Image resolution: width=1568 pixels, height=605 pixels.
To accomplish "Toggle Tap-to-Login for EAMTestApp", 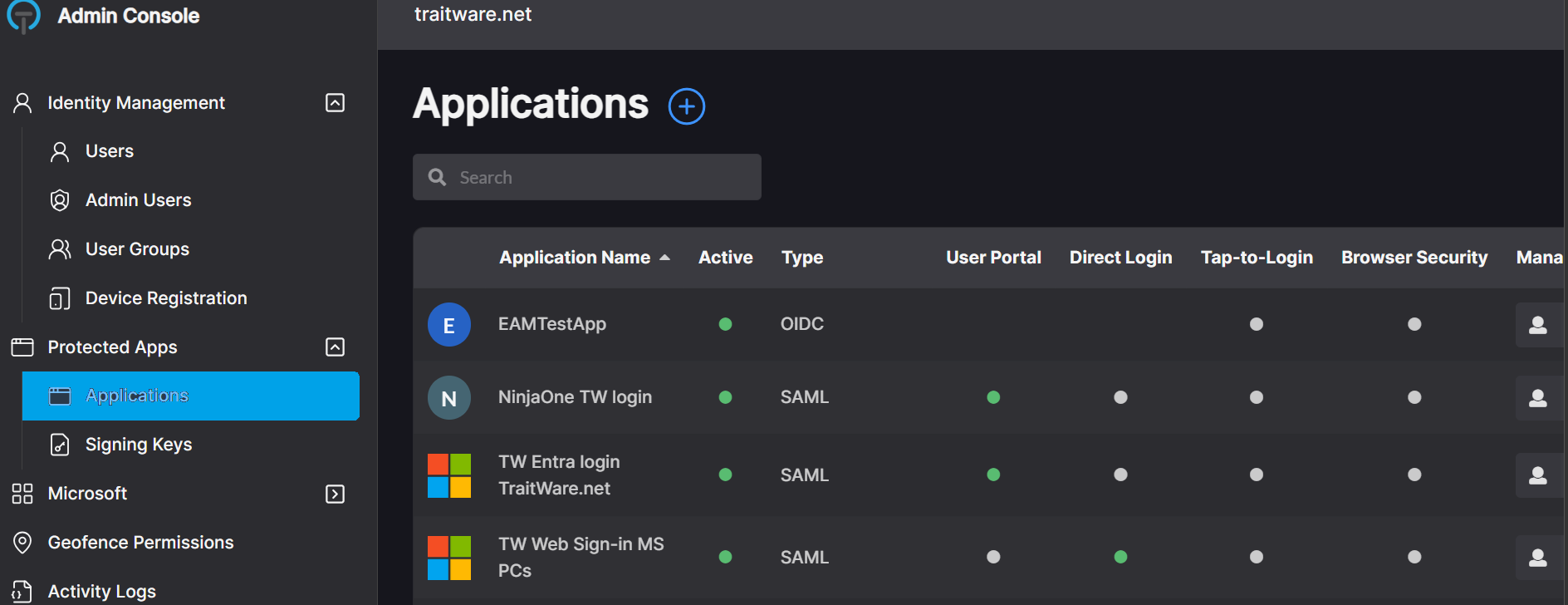I will (1257, 324).
